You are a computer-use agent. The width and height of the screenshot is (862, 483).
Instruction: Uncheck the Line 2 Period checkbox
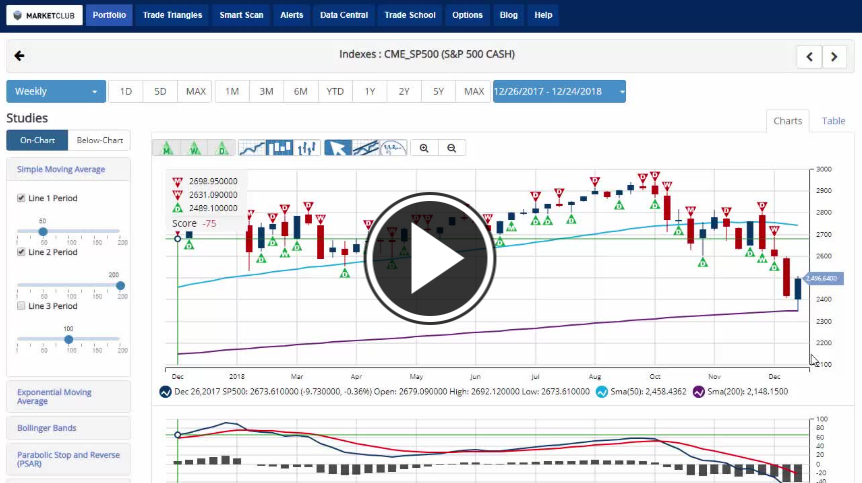click(21, 252)
